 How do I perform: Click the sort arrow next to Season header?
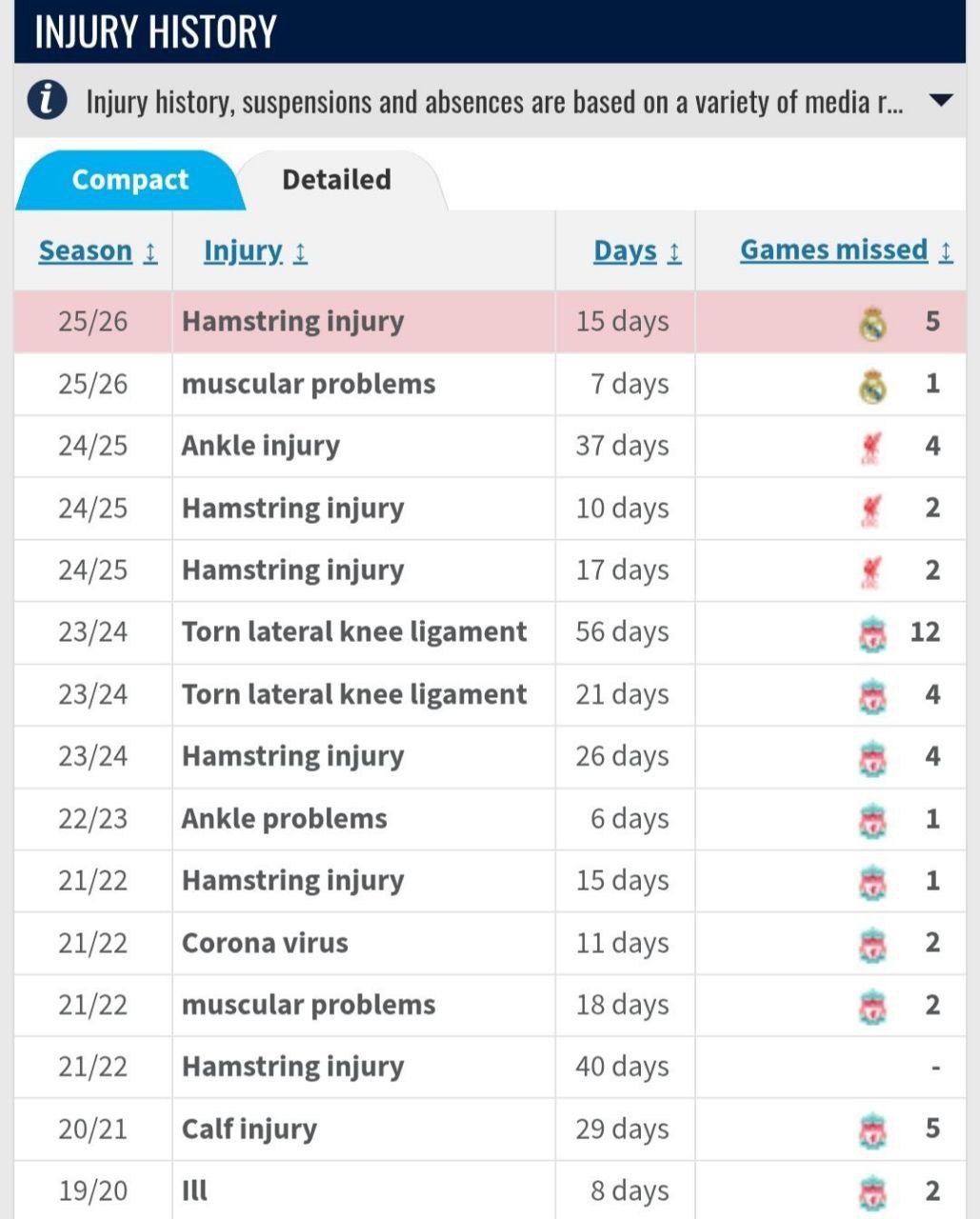pos(150,252)
